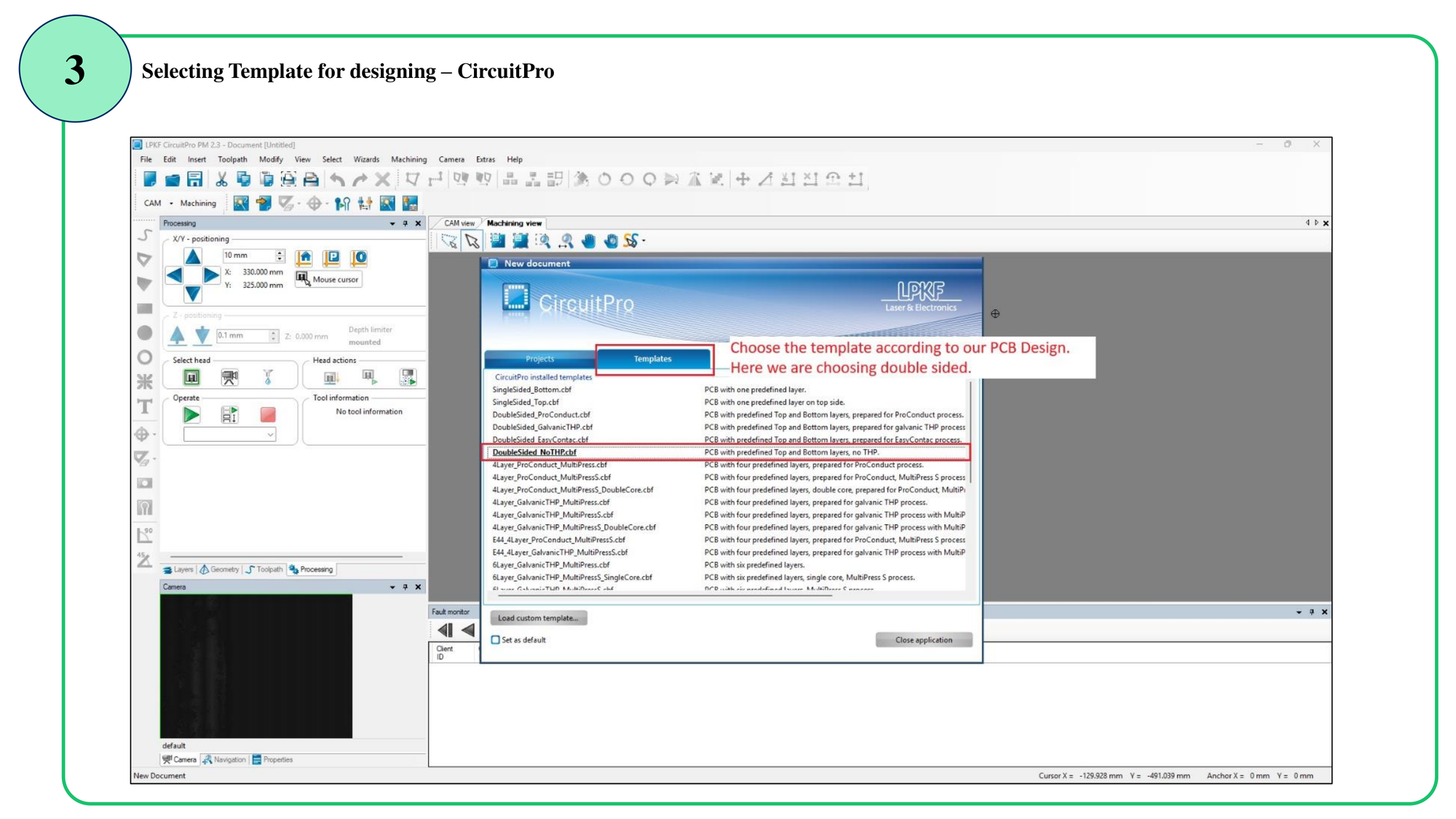Click the Mouse cursor button
The height and width of the screenshot is (819, 1456).
328,279
